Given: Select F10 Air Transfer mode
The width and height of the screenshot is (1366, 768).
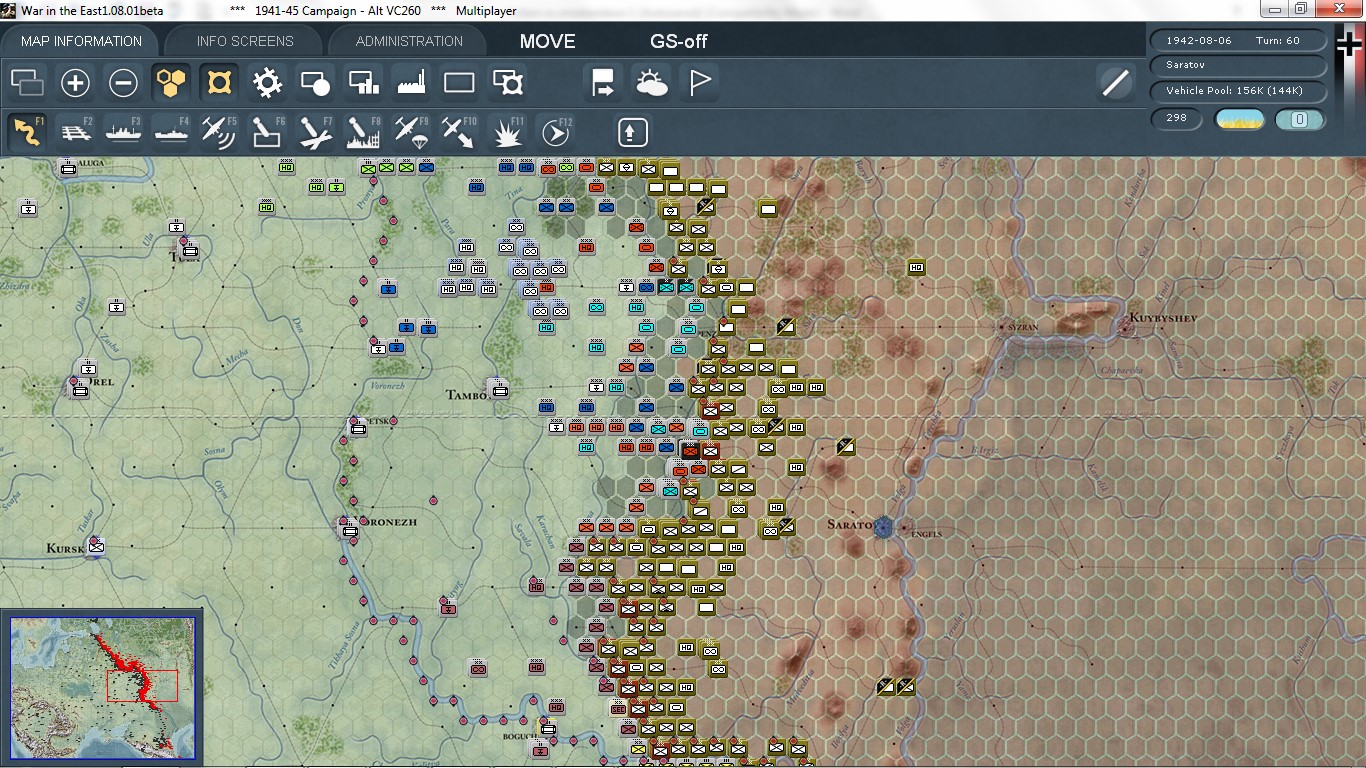Looking at the screenshot, I should click(x=459, y=131).
